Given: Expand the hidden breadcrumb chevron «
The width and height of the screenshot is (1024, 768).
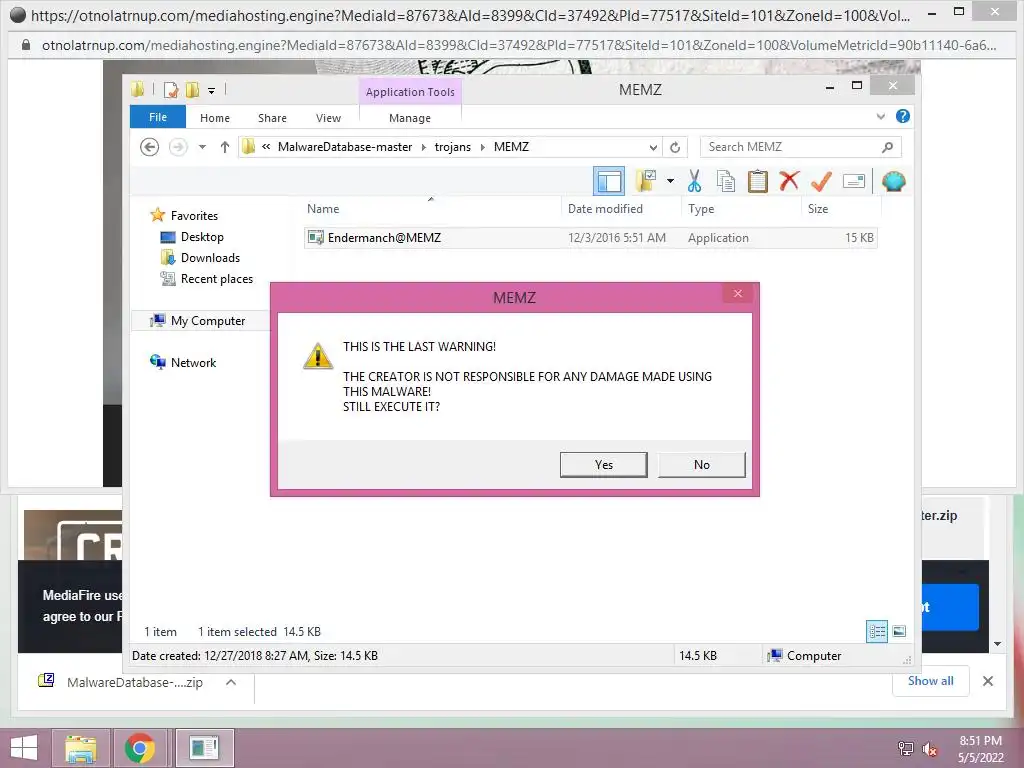Looking at the screenshot, I should 266,147.
